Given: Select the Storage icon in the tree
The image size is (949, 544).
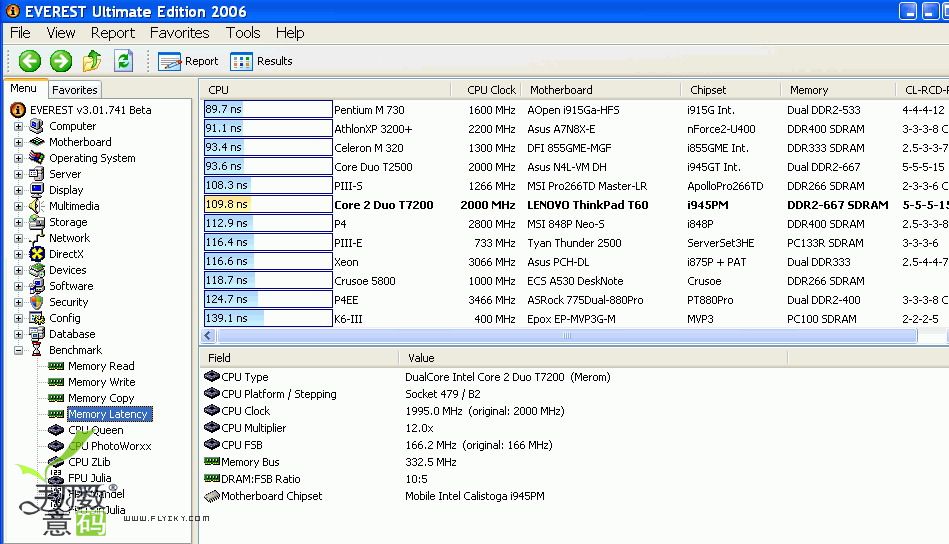Looking at the screenshot, I should pyautogui.click(x=36, y=222).
